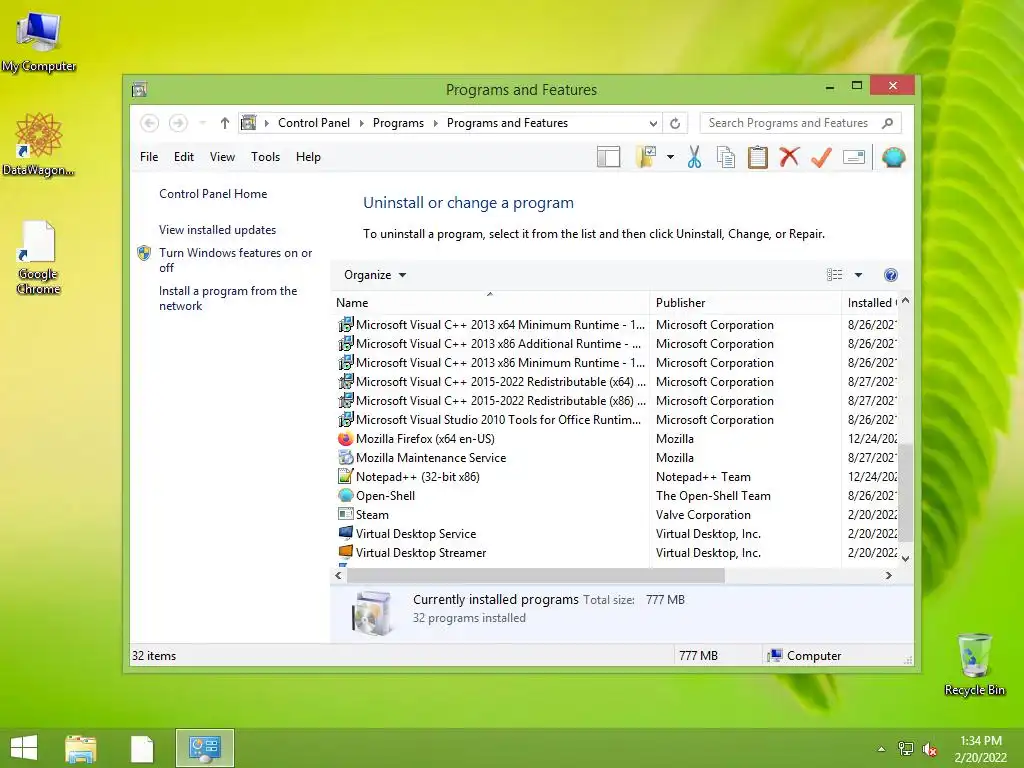
Task: Sort by the Name column header
Action: coord(490,302)
